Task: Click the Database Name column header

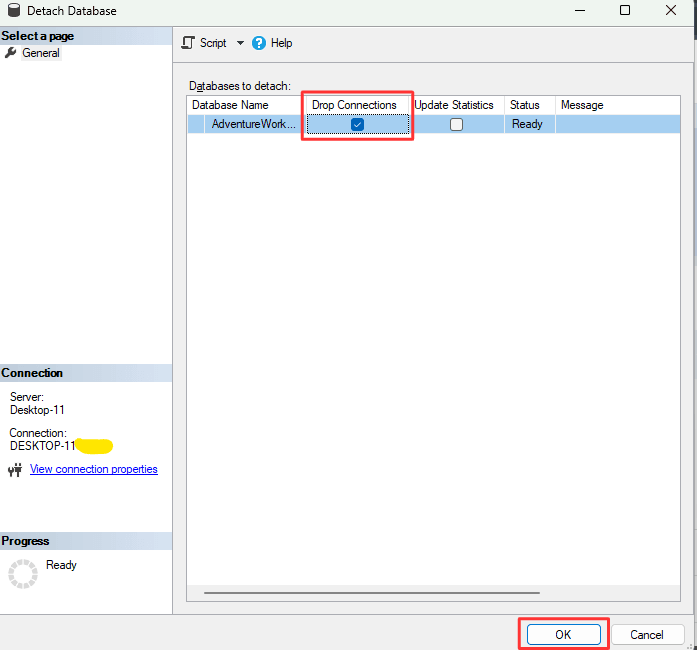Action: pyautogui.click(x=230, y=105)
